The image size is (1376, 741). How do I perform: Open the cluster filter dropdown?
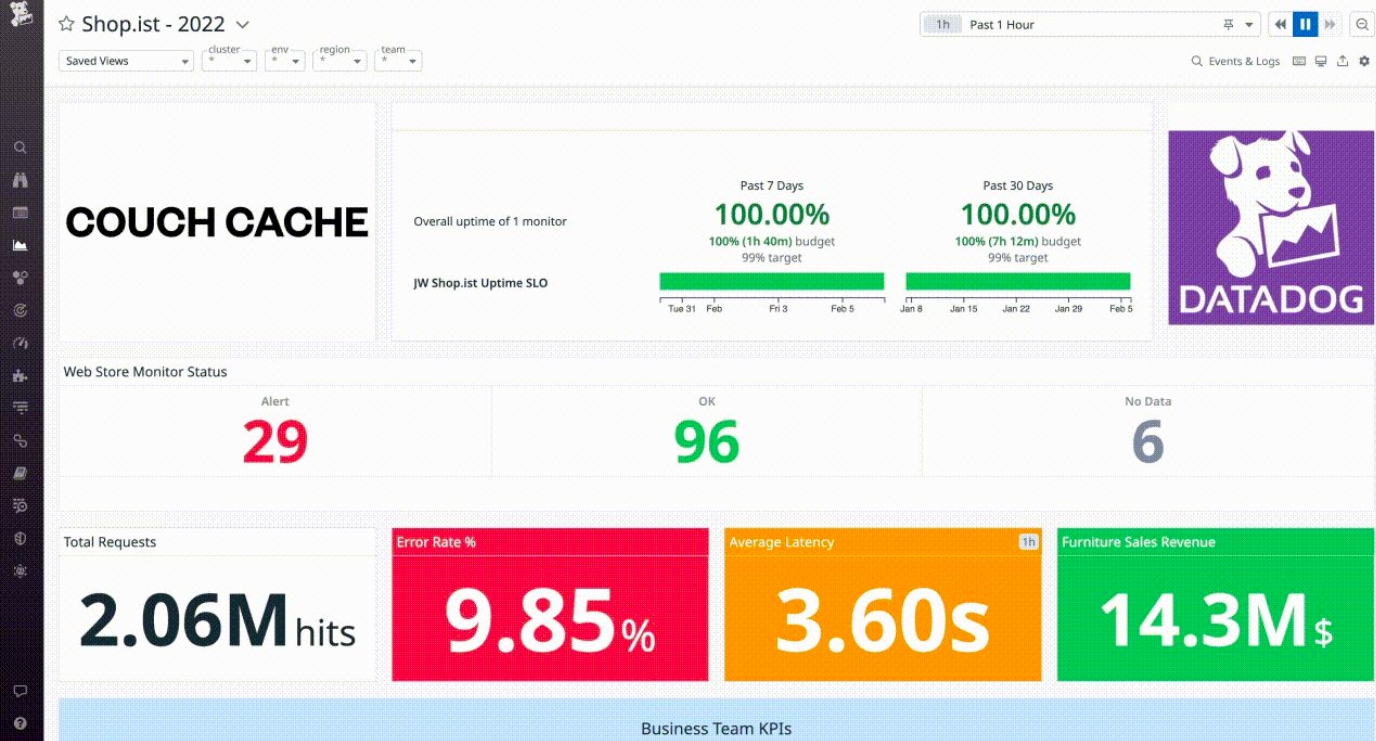click(x=229, y=61)
